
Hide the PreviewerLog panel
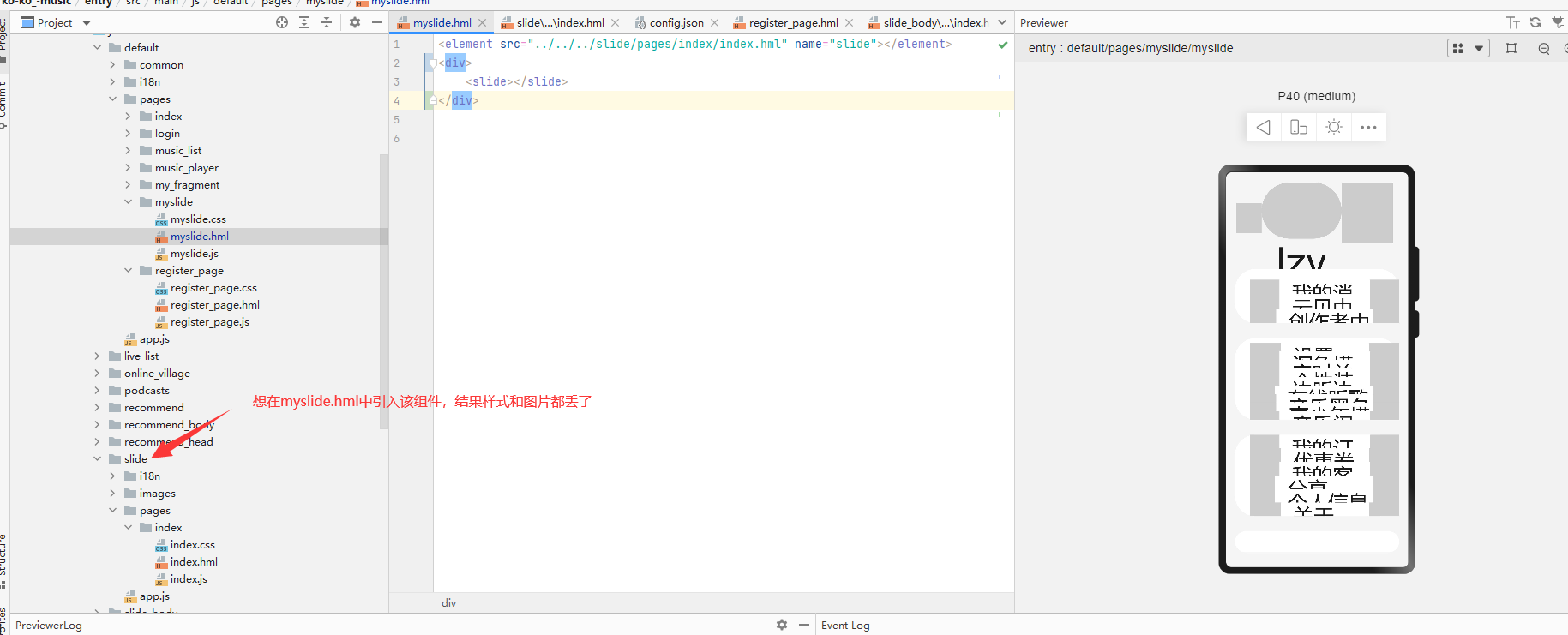804,625
